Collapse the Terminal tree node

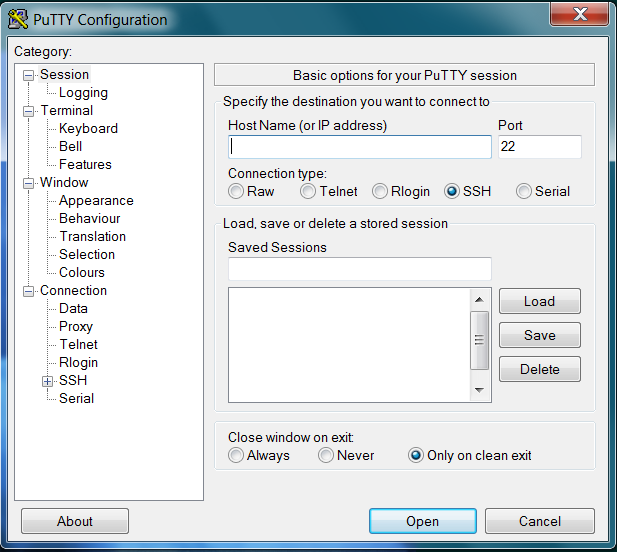coord(28,111)
